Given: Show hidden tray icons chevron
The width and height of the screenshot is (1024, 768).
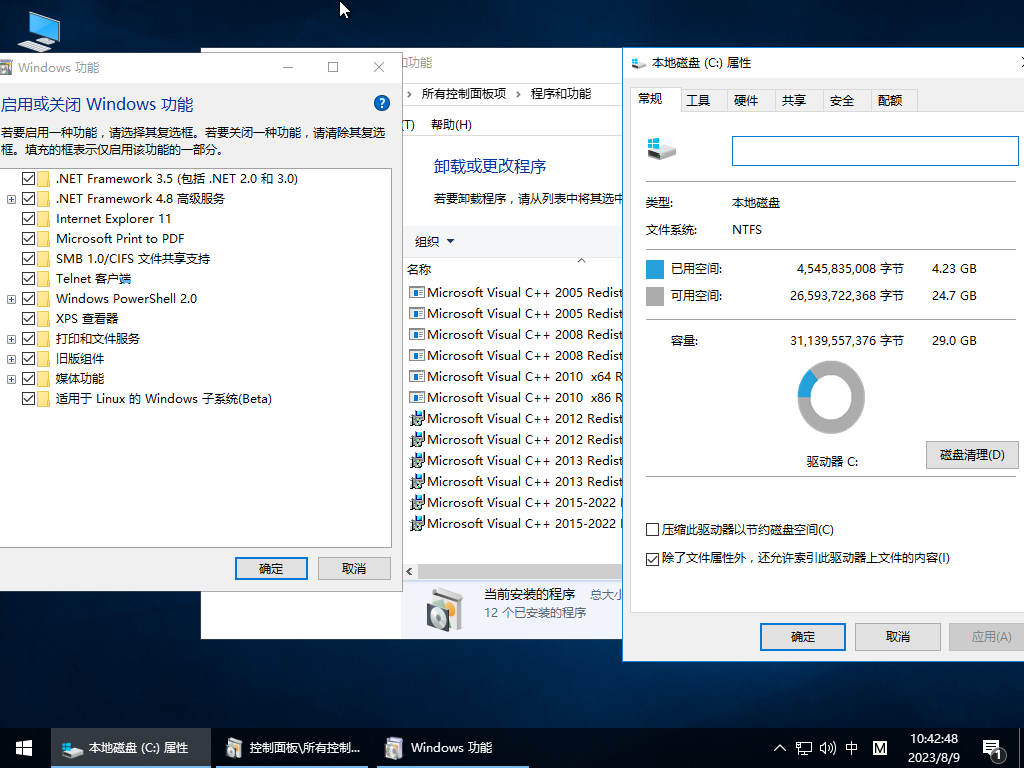Looking at the screenshot, I should 780,748.
